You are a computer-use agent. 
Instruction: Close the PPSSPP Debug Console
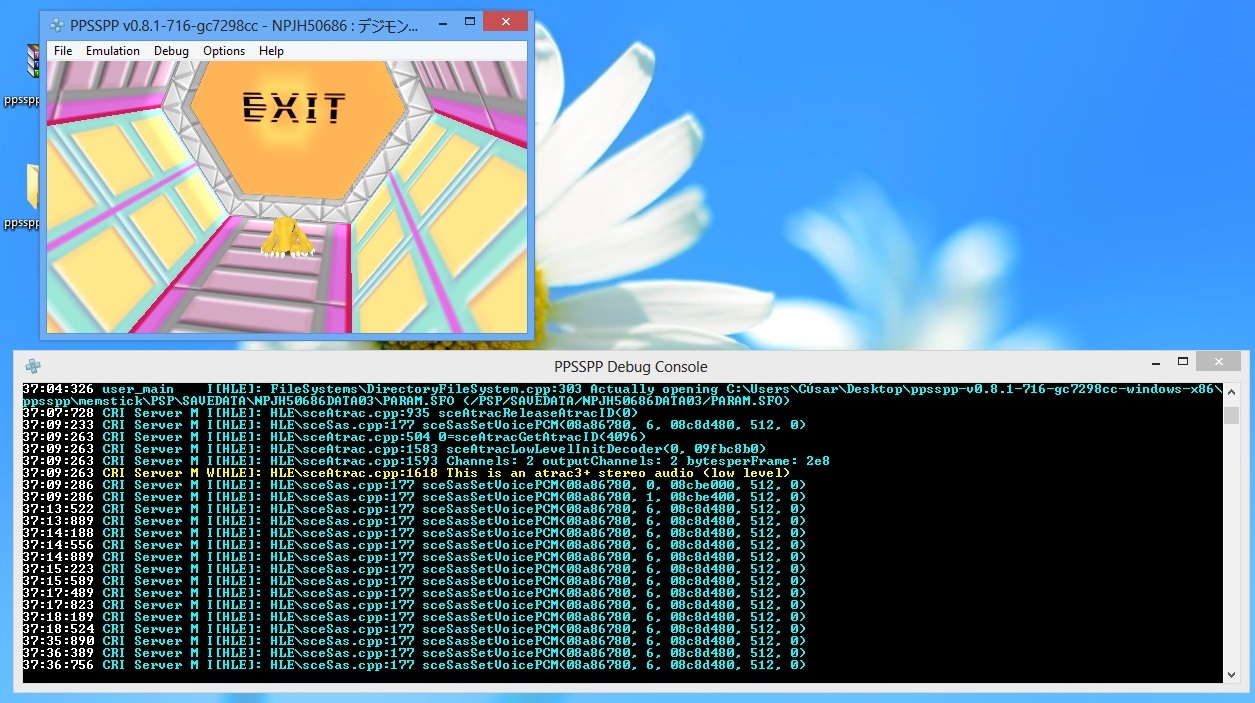1218,362
